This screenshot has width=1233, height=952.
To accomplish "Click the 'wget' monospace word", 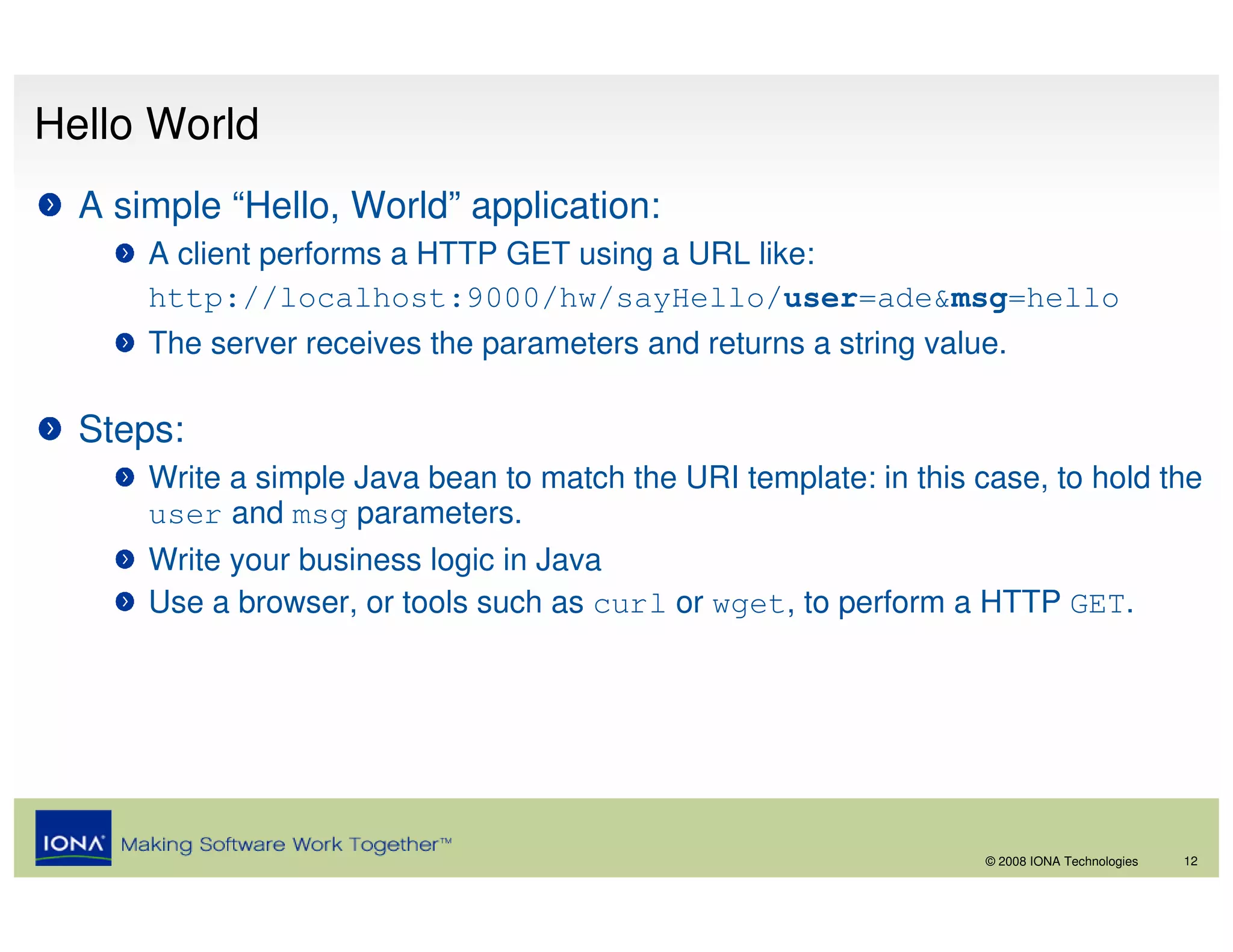I will coord(749,604).
